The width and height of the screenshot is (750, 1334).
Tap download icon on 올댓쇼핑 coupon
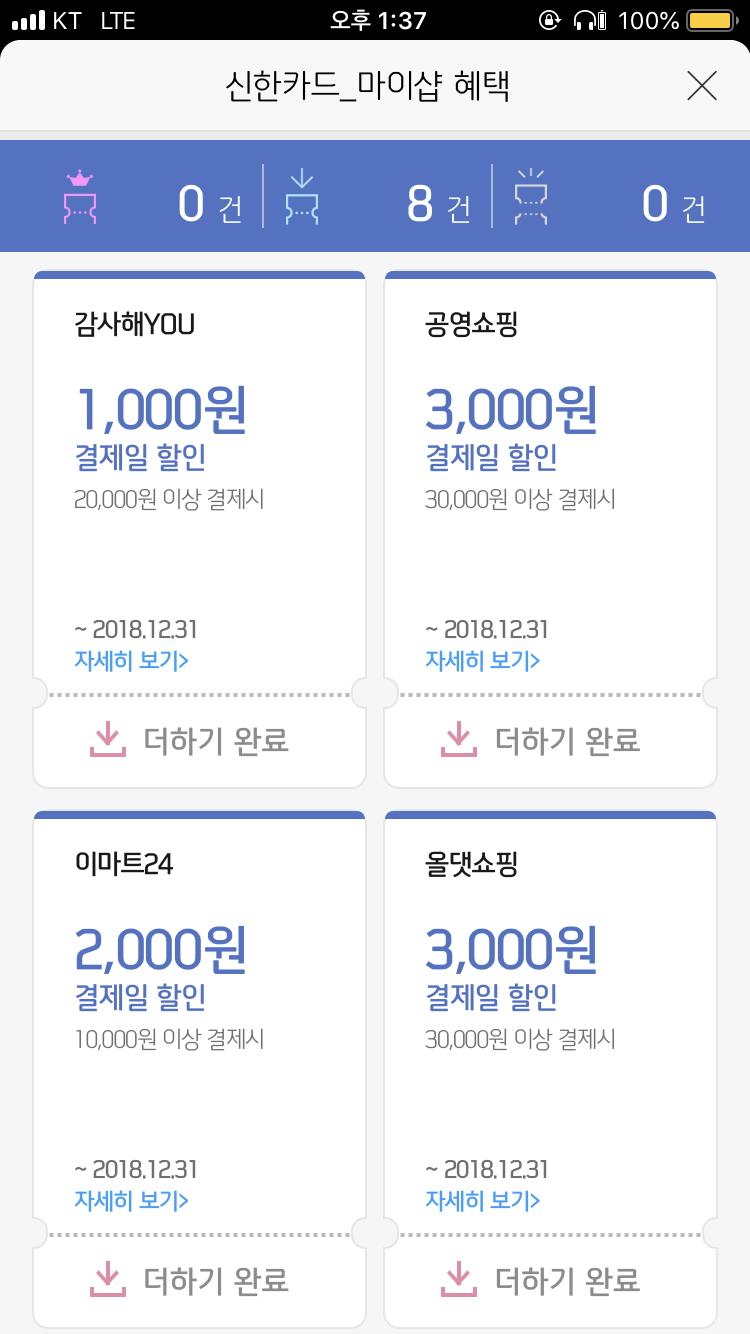(458, 1279)
